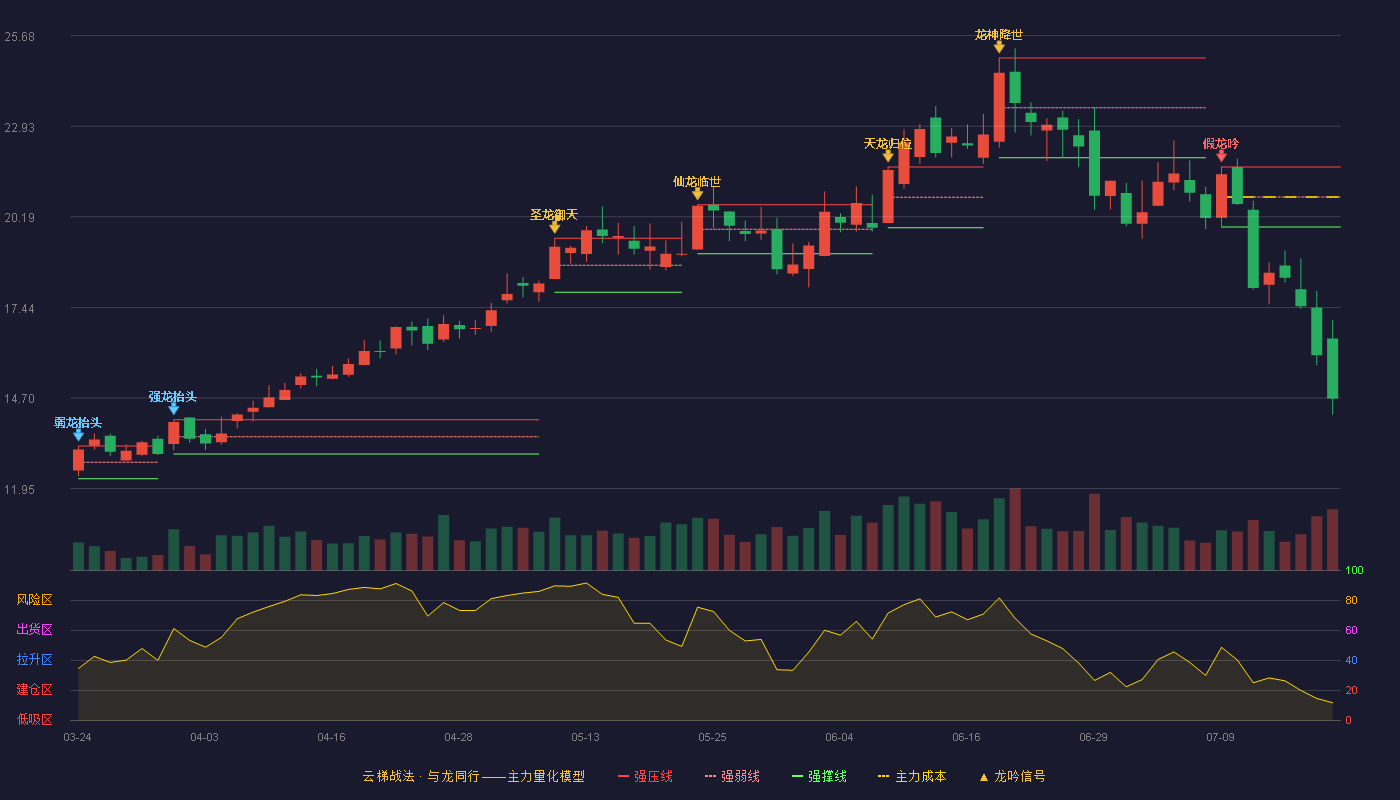Click the 07-09 date label

pos(1220,737)
